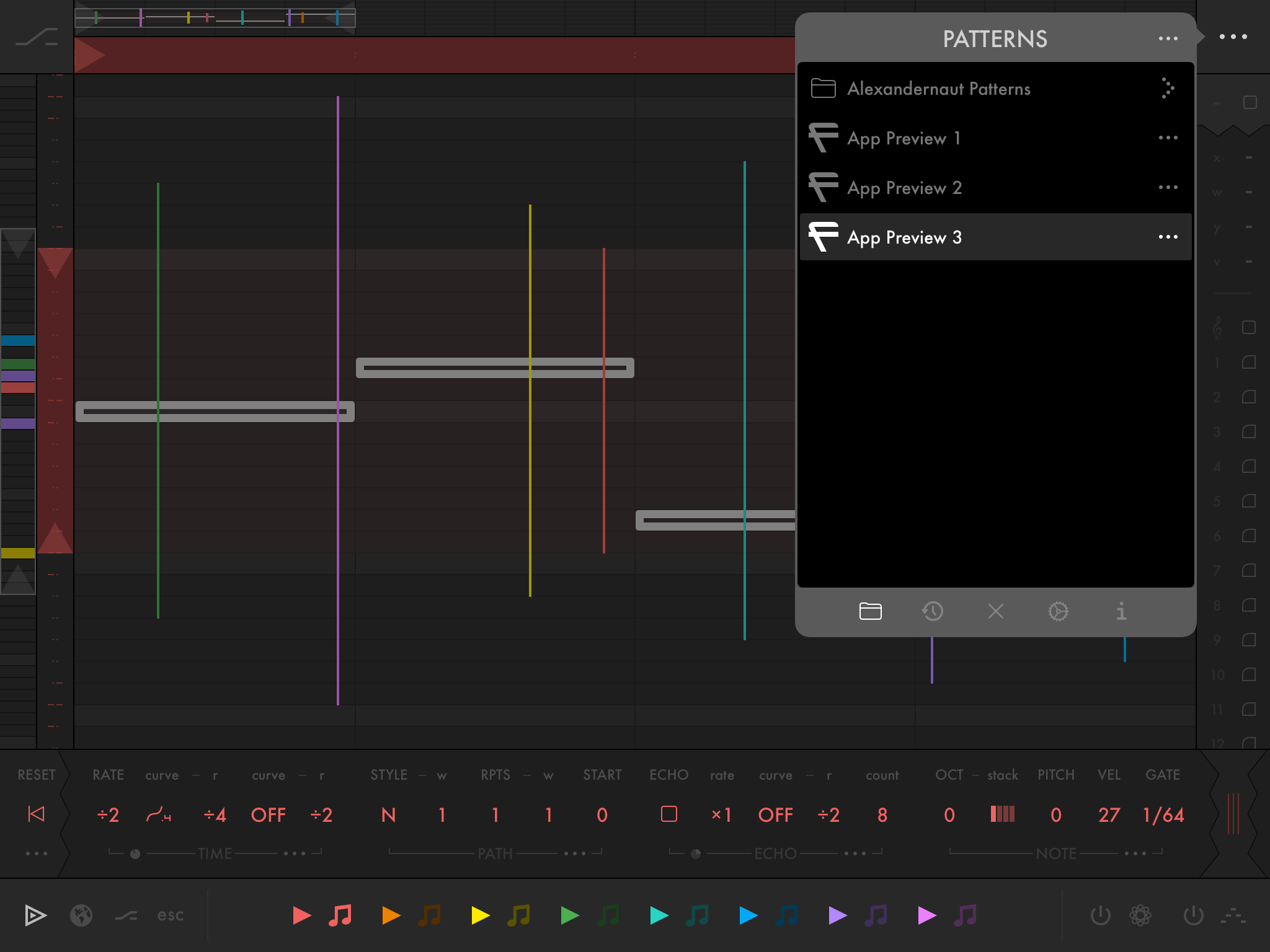Click the stack level bars control
1270x952 pixels.
(1002, 814)
